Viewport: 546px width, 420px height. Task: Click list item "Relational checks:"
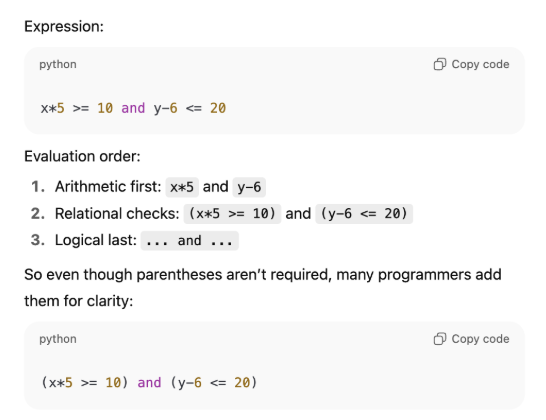[x=117, y=213]
